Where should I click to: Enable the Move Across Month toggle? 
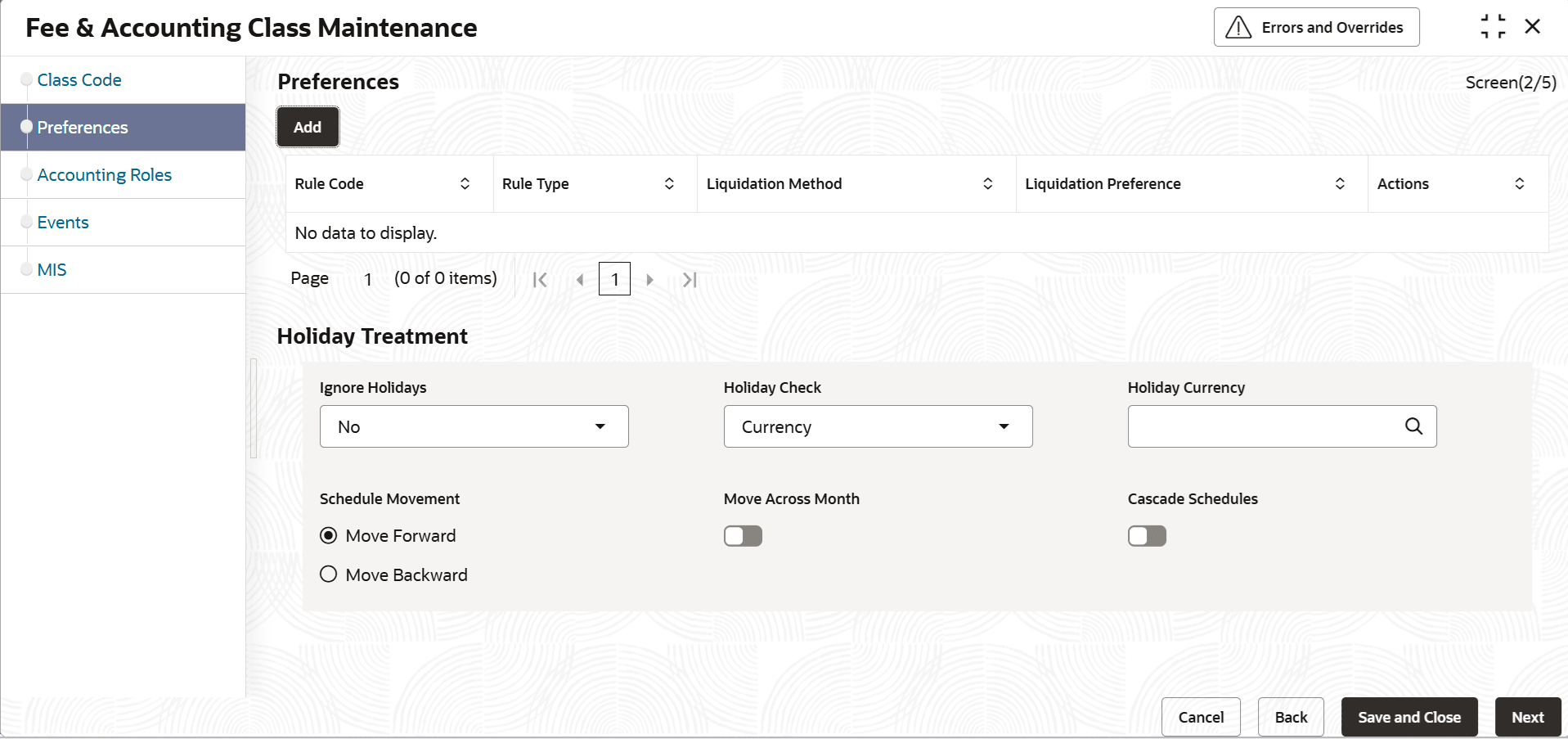click(743, 536)
